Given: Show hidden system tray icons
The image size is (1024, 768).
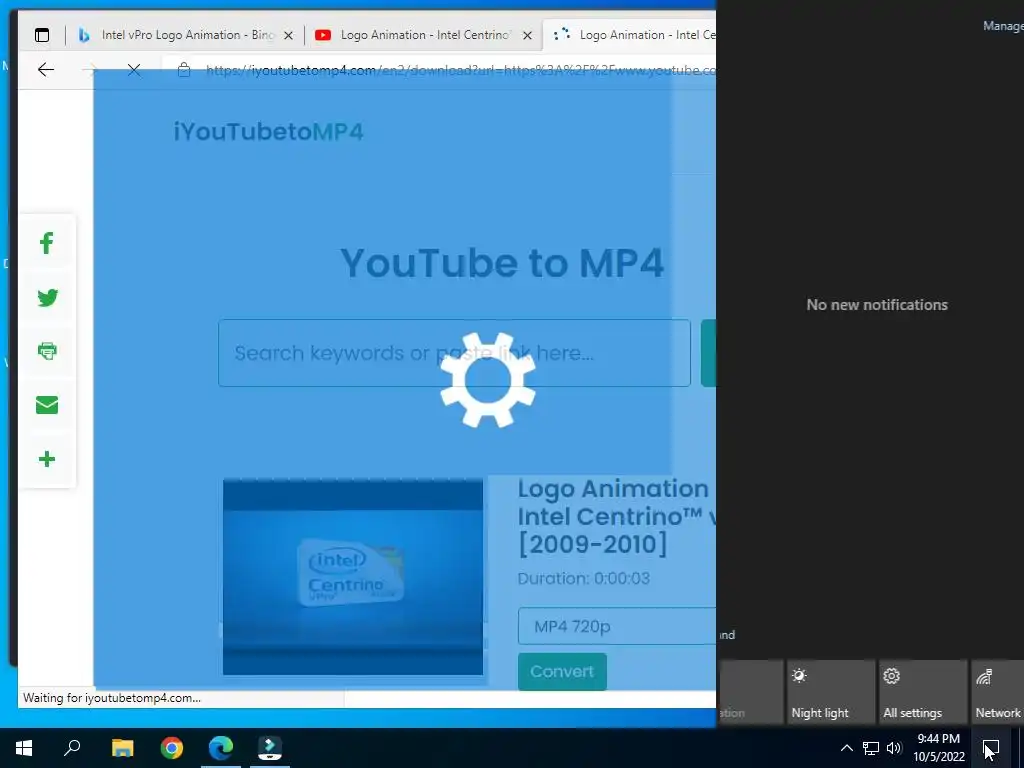Looking at the screenshot, I should [846, 748].
